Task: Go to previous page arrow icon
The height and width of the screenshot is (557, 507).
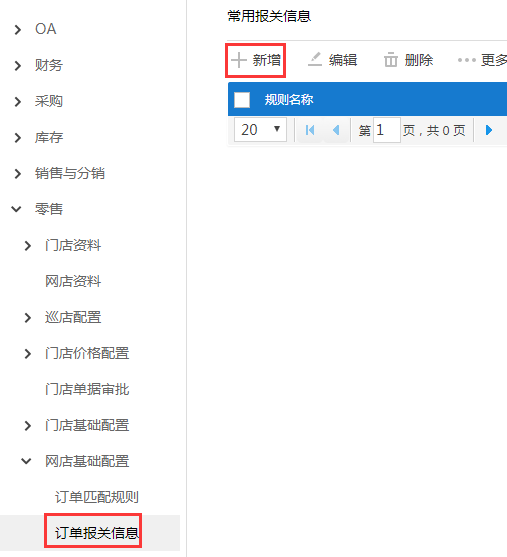Action: click(336, 130)
